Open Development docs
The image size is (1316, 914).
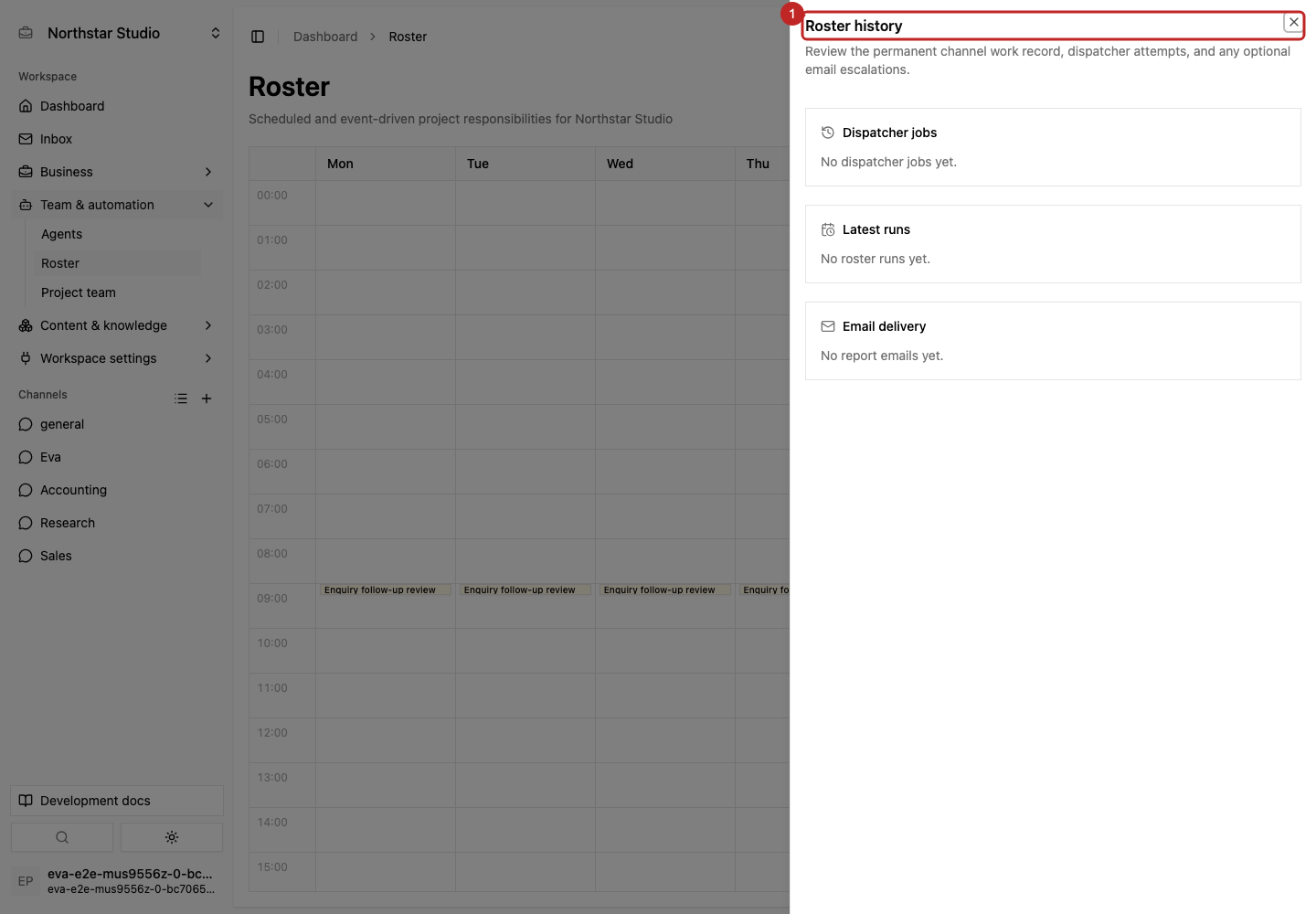(117, 801)
